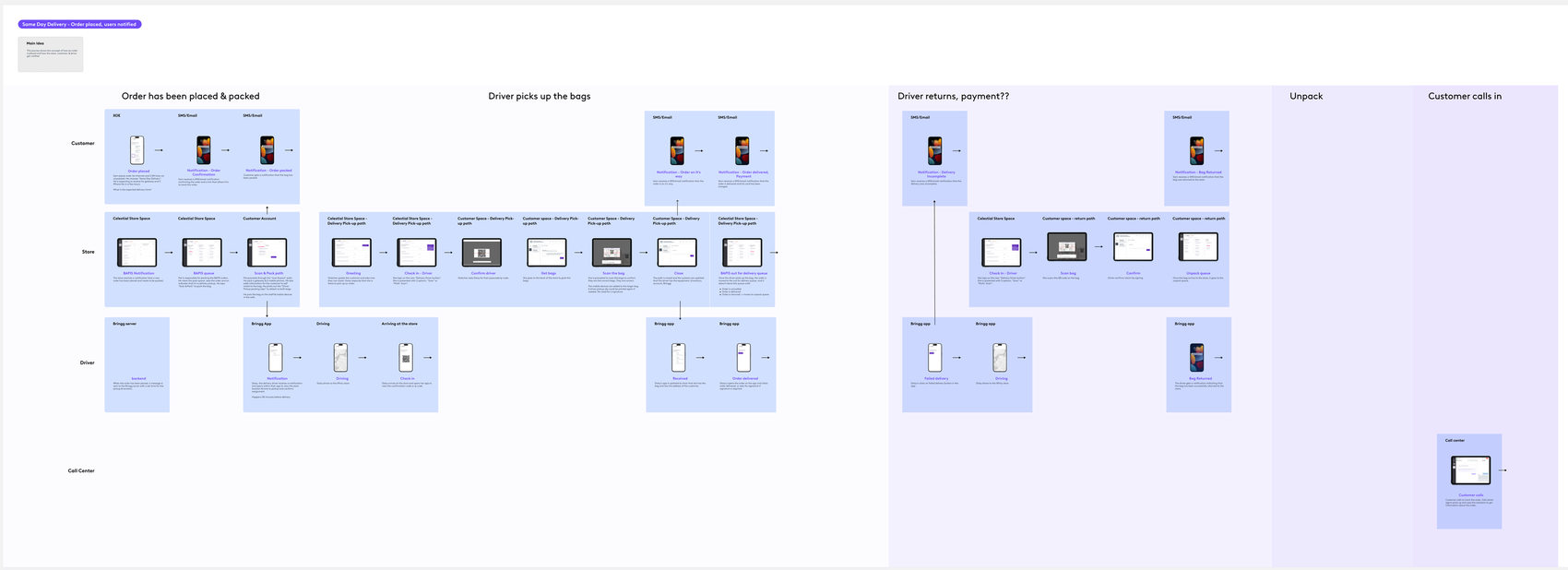The height and width of the screenshot is (570, 1568).
Task: Select Driving map phone following Failed delivery
Action: point(1001,358)
